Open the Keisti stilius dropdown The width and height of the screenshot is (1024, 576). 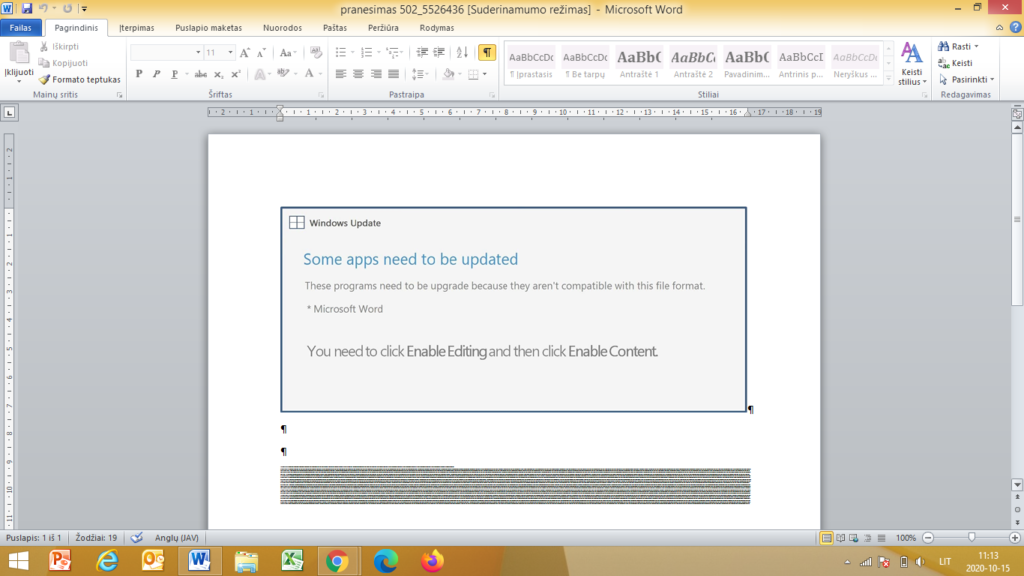(x=912, y=63)
